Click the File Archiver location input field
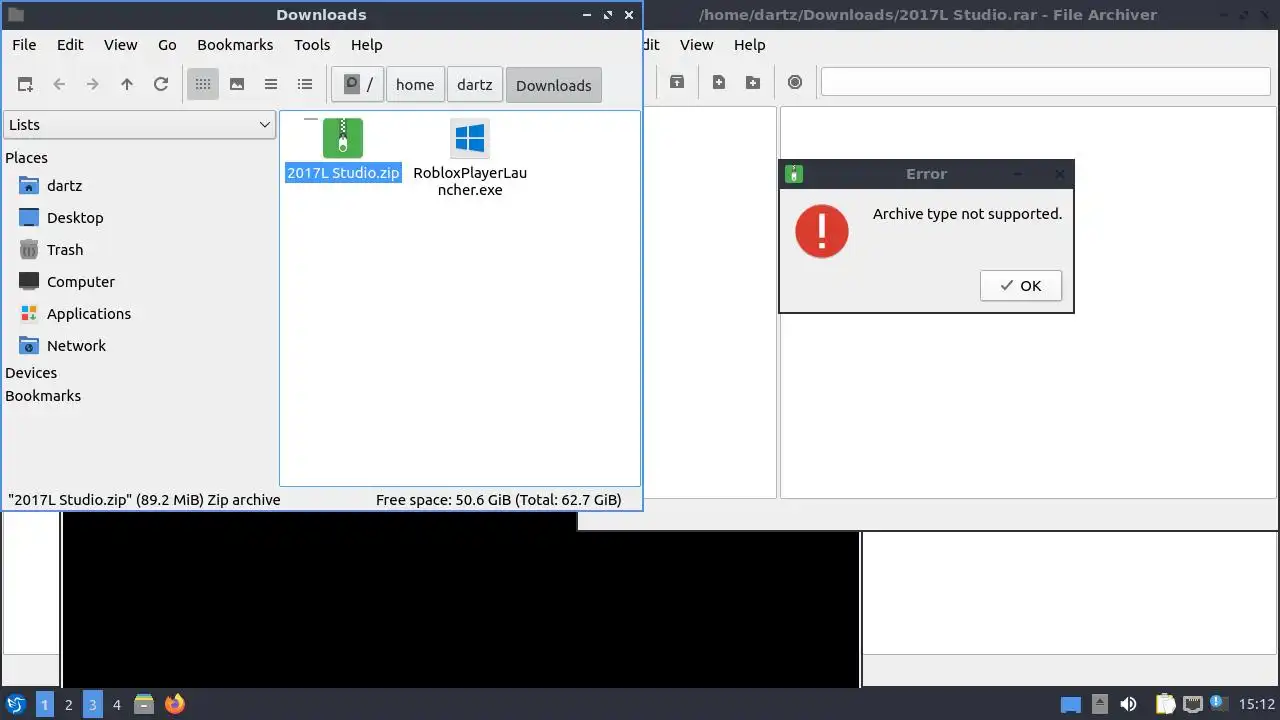Image resolution: width=1280 pixels, height=720 pixels. tap(1046, 82)
